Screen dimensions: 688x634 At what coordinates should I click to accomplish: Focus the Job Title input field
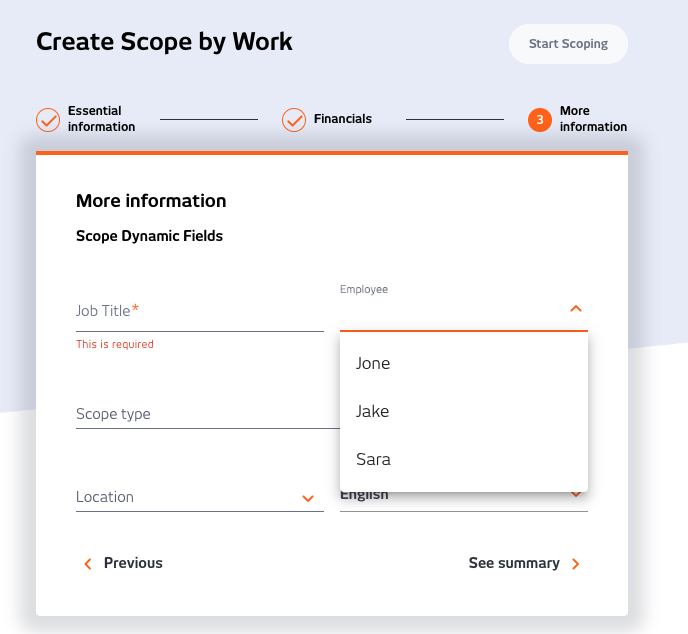click(200, 312)
